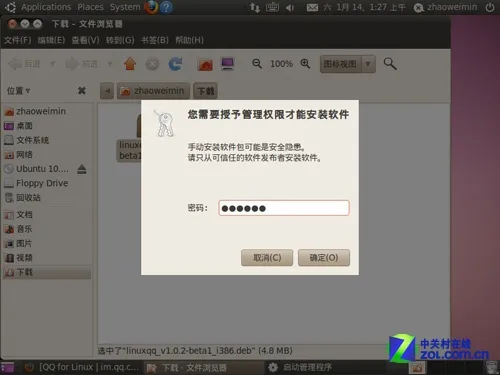The image size is (500, 375).
Task: Select 桌面 in the sidebar
Action: [47, 126]
